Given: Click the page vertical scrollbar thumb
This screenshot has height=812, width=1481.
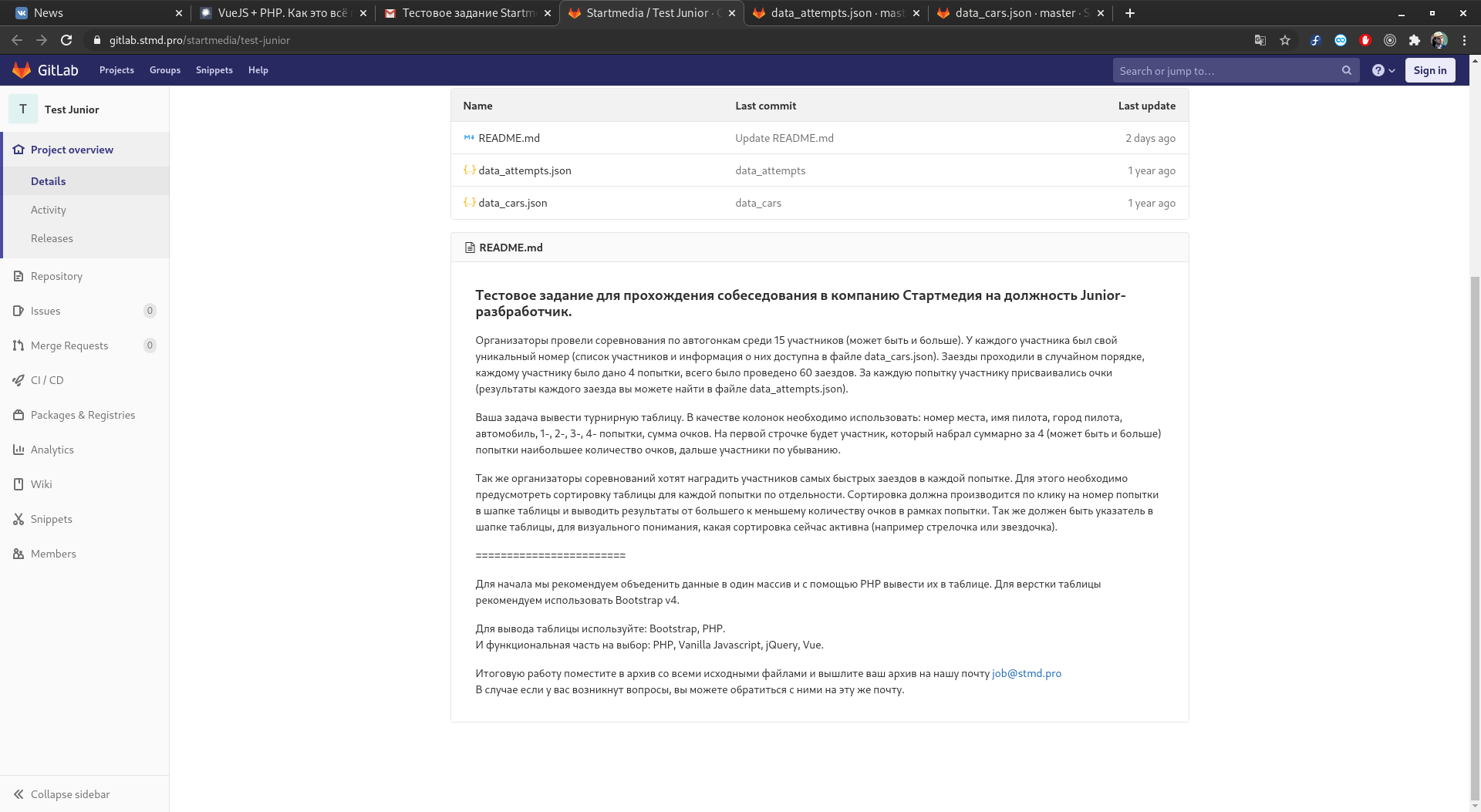Looking at the screenshot, I should pos(1475,537).
